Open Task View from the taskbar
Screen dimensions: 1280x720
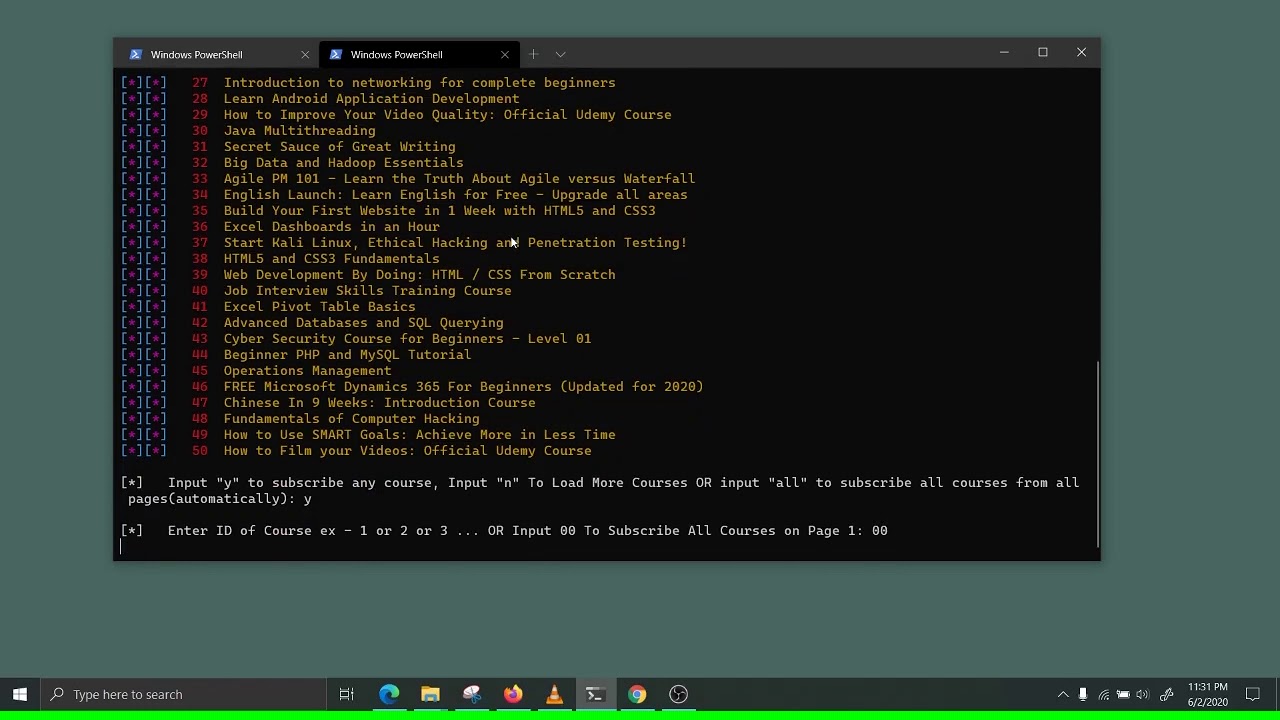[x=347, y=694]
